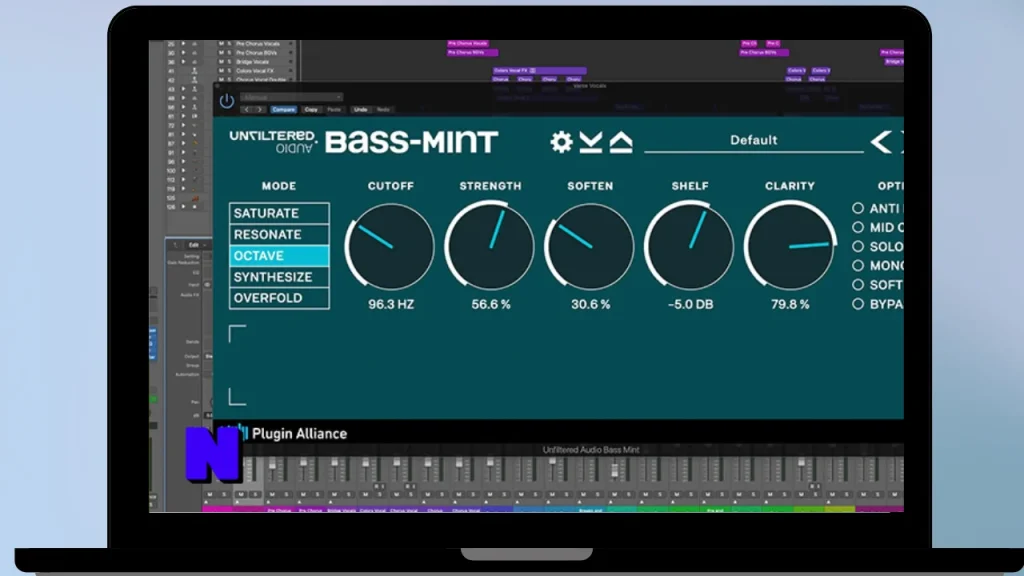Open the plugin setting dropdown menu
This screenshot has width=1024, height=576.
291,97
